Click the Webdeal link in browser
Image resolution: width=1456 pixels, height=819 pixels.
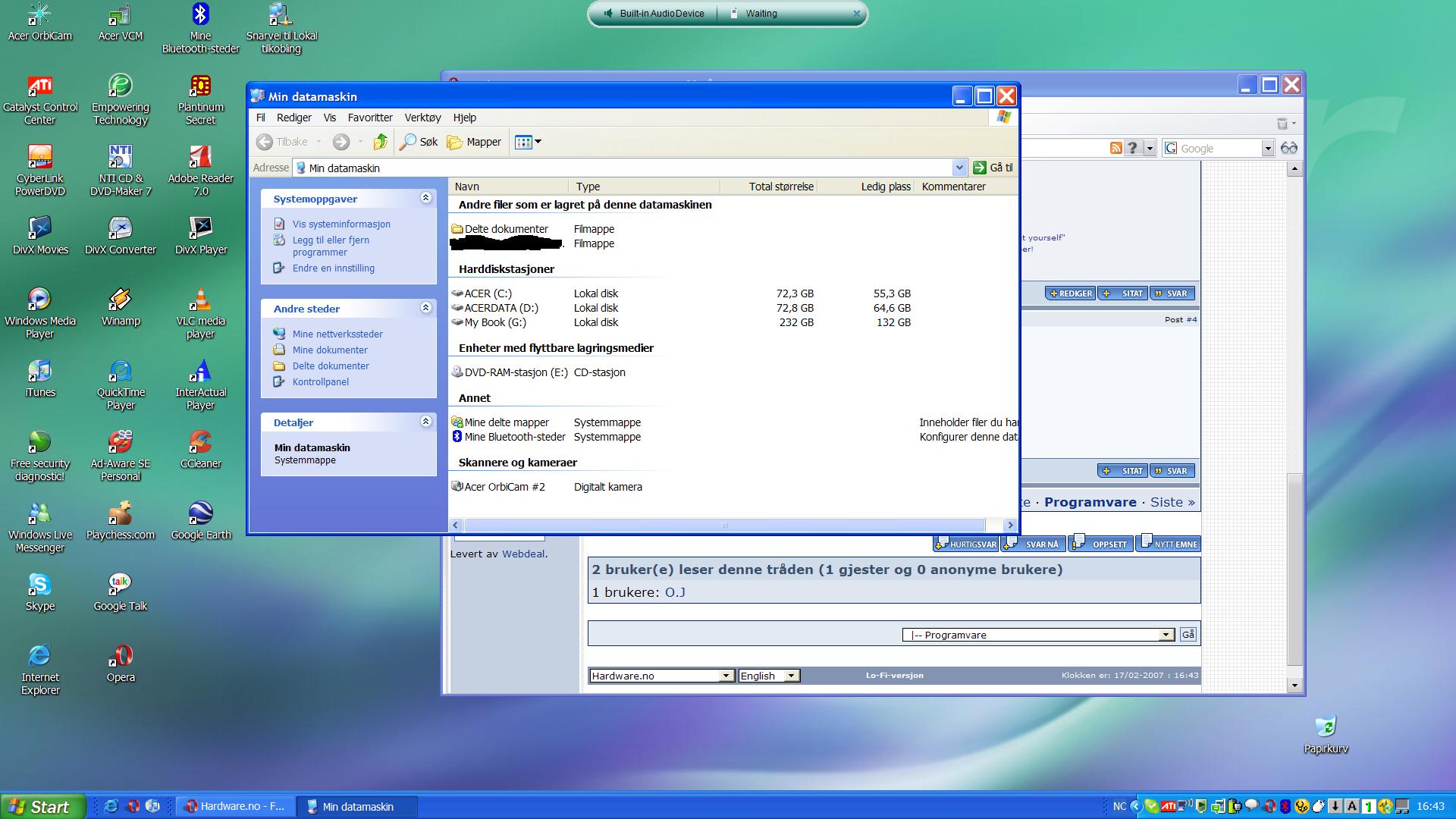523,554
